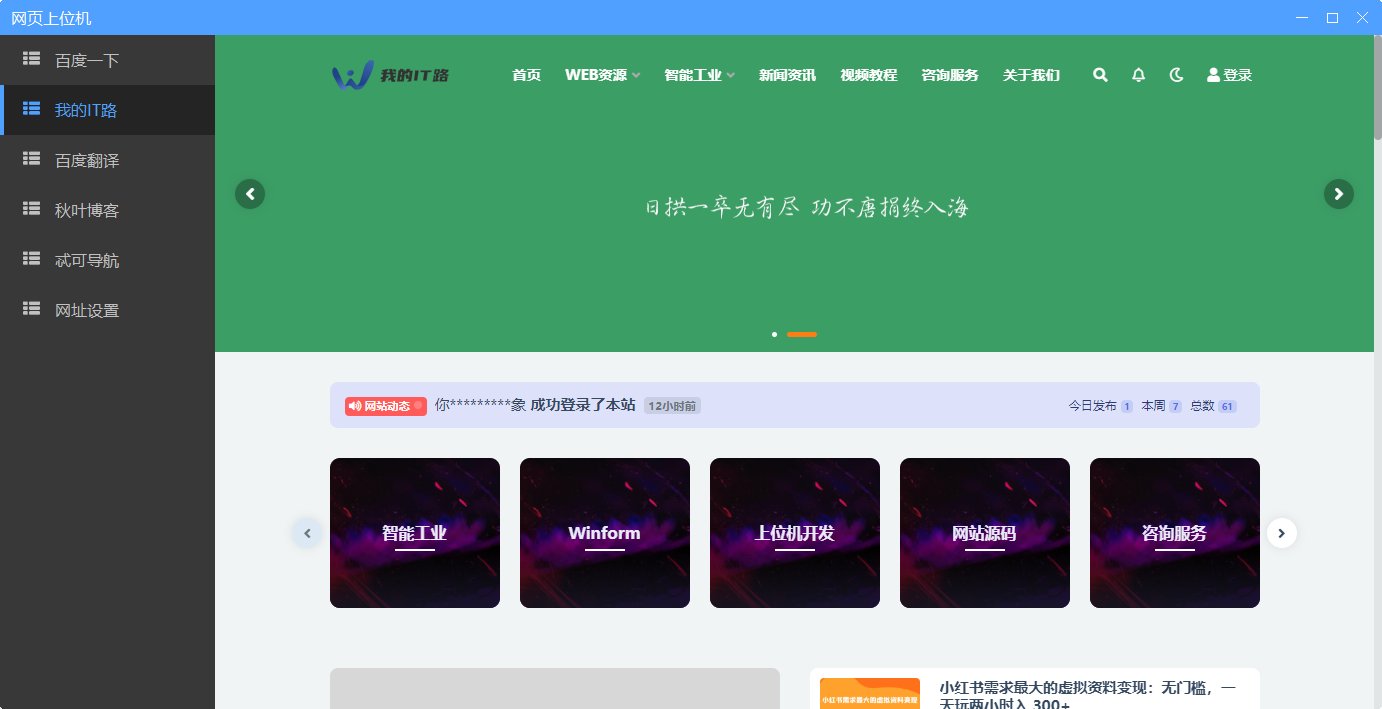Switch to 秋叶博客 sidebar item

point(87,210)
